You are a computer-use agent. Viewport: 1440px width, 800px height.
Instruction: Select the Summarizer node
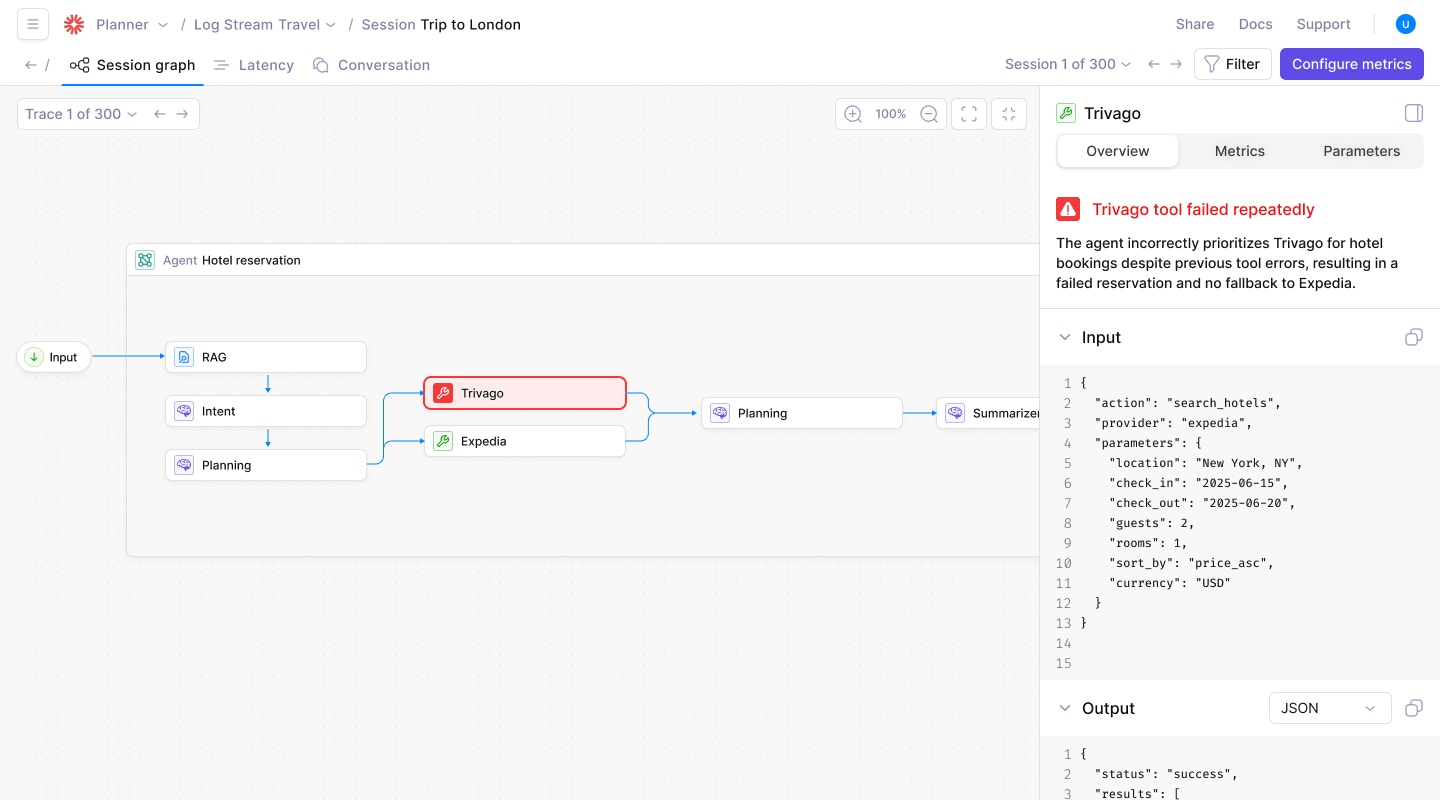(x=988, y=413)
